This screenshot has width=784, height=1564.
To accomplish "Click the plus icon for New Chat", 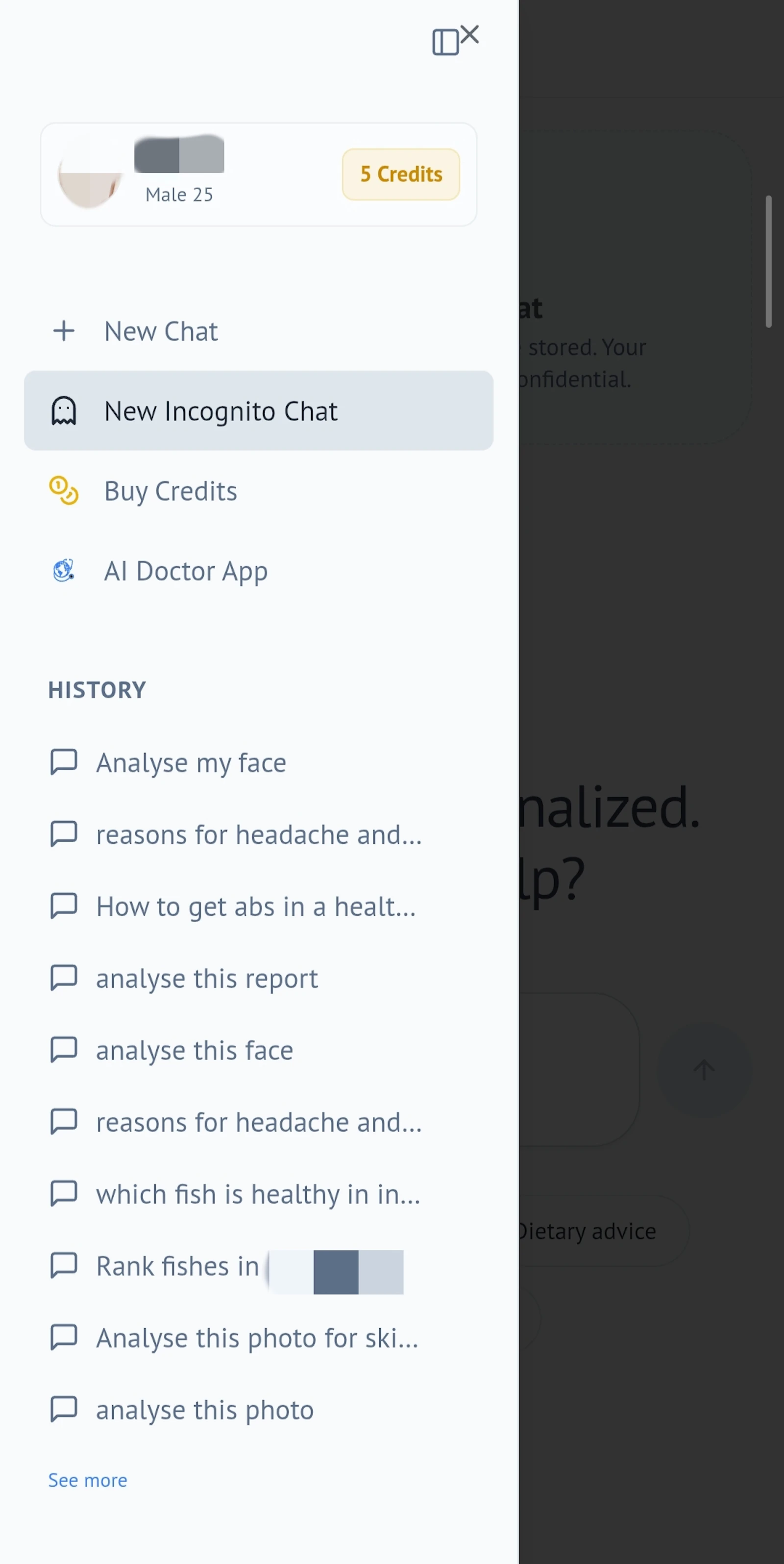I will [64, 331].
